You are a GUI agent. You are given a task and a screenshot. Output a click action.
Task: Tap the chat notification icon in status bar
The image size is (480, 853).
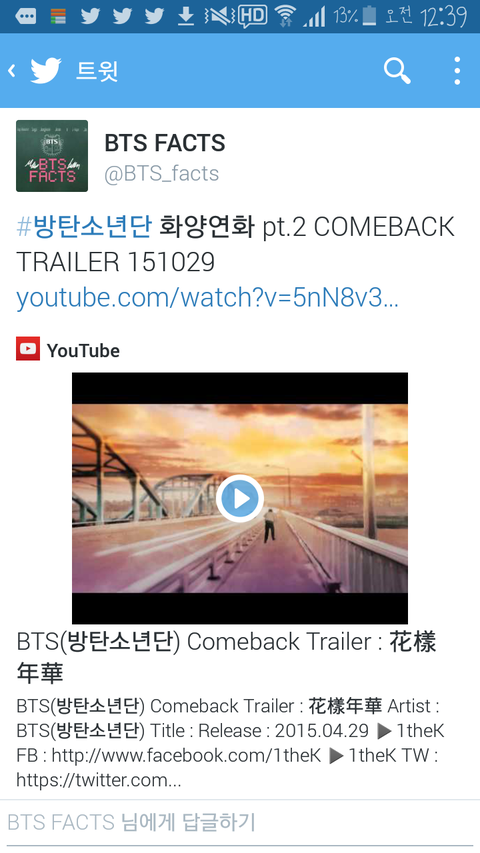click(x=26, y=16)
